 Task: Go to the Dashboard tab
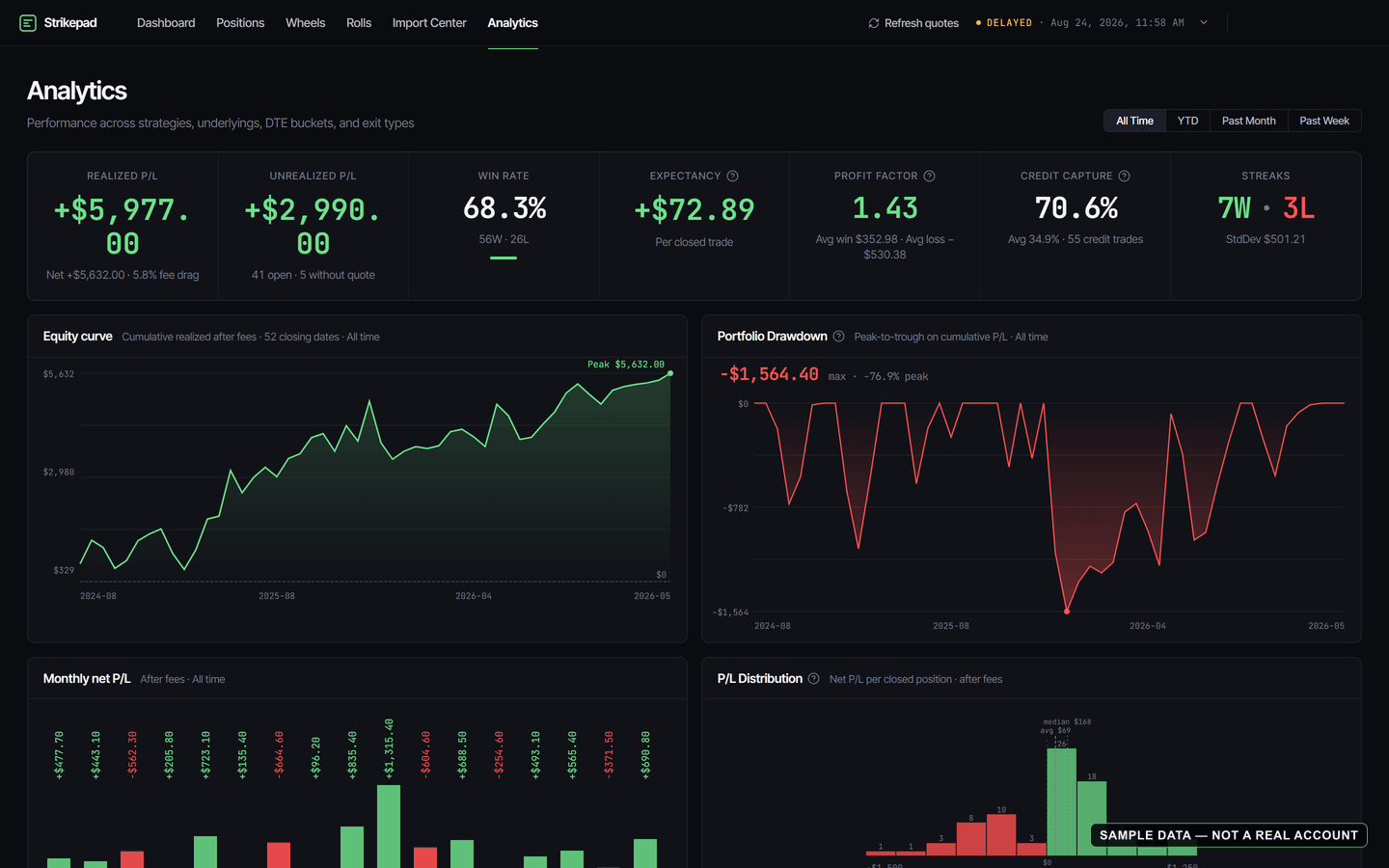coord(166,23)
